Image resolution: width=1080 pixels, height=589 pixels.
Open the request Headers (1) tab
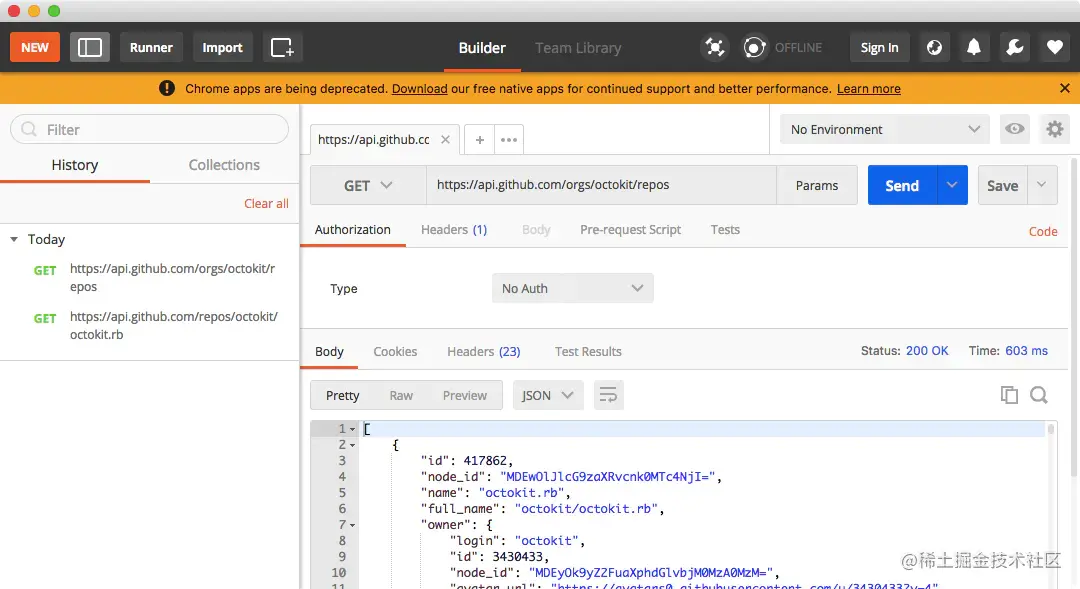tap(454, 229)
